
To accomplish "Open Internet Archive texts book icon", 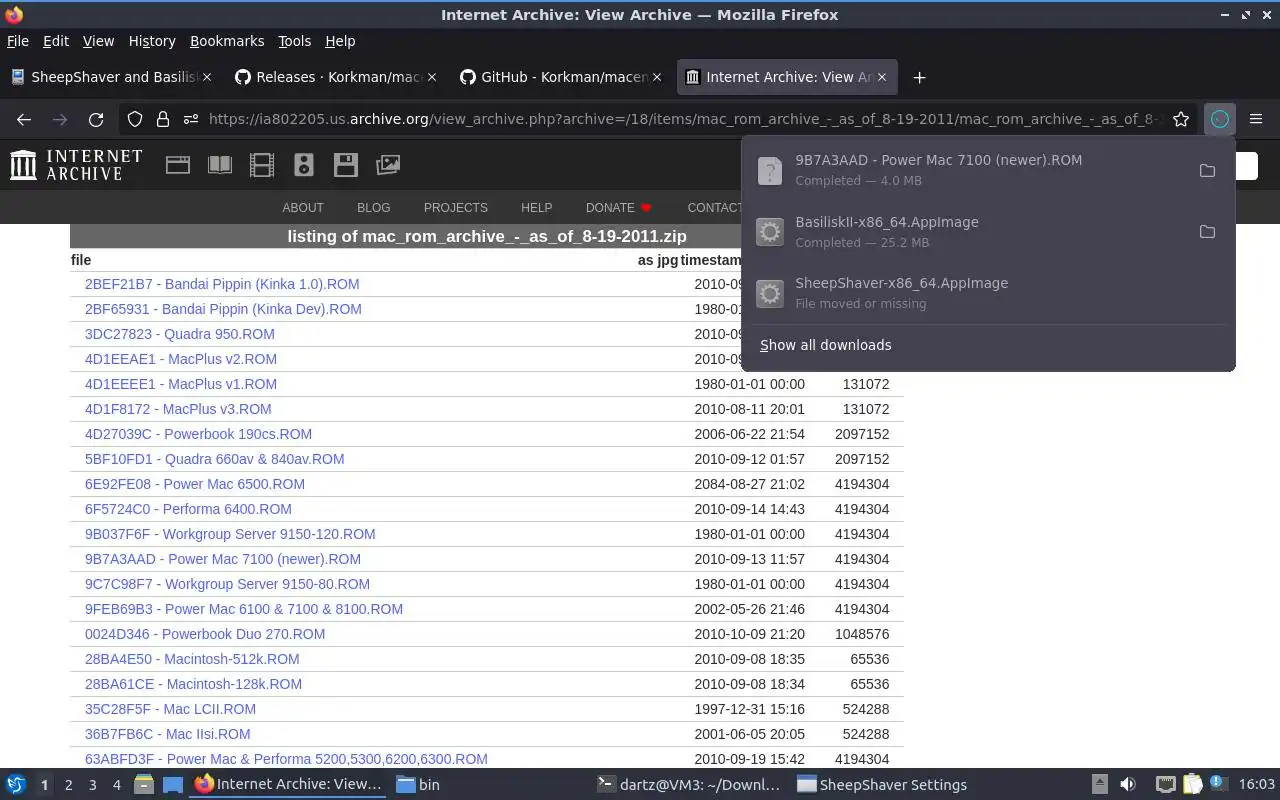I will [x=220, y=165].
